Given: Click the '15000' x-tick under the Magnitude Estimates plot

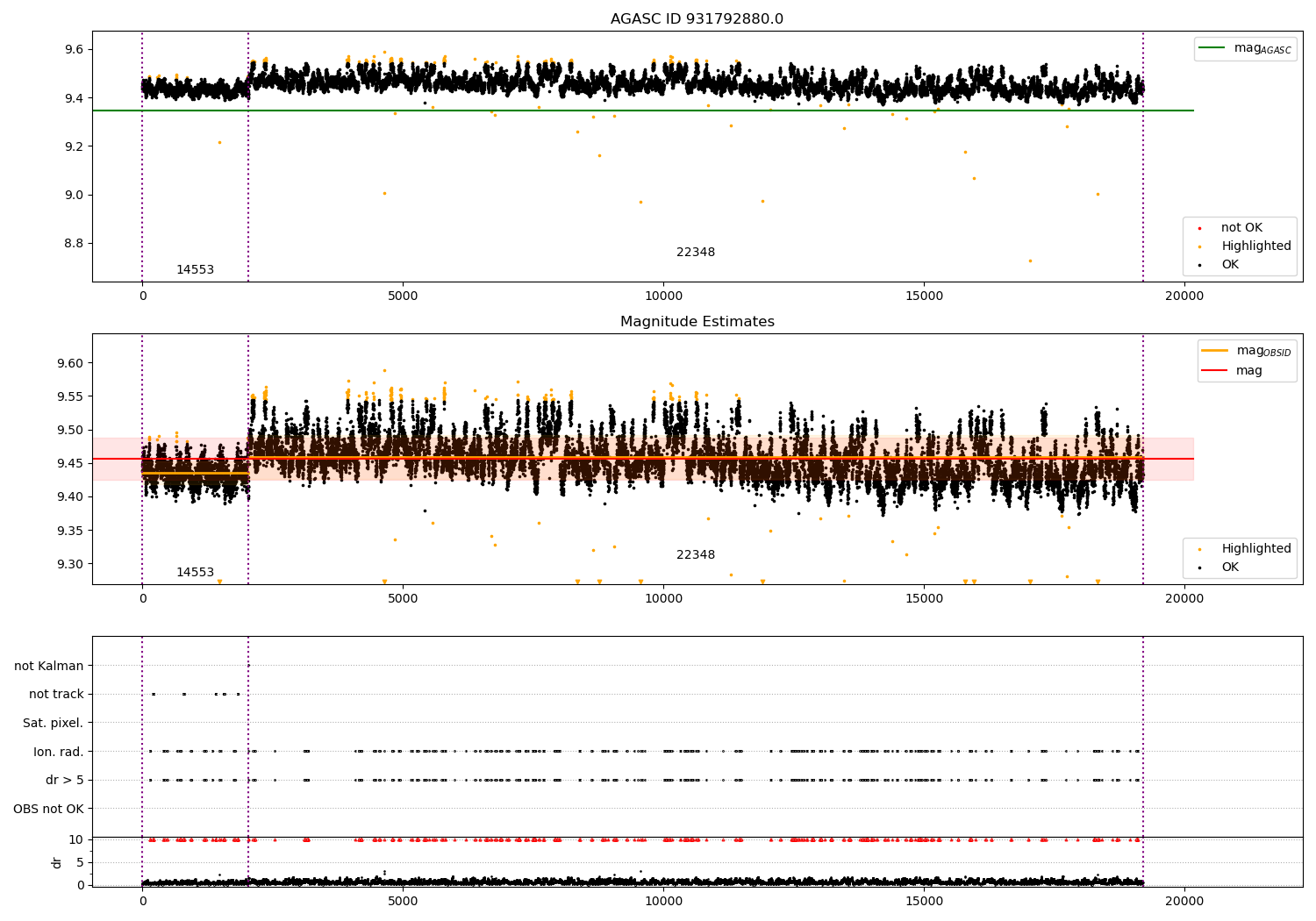Looking at the screenshot, I should tap(924, 599).
